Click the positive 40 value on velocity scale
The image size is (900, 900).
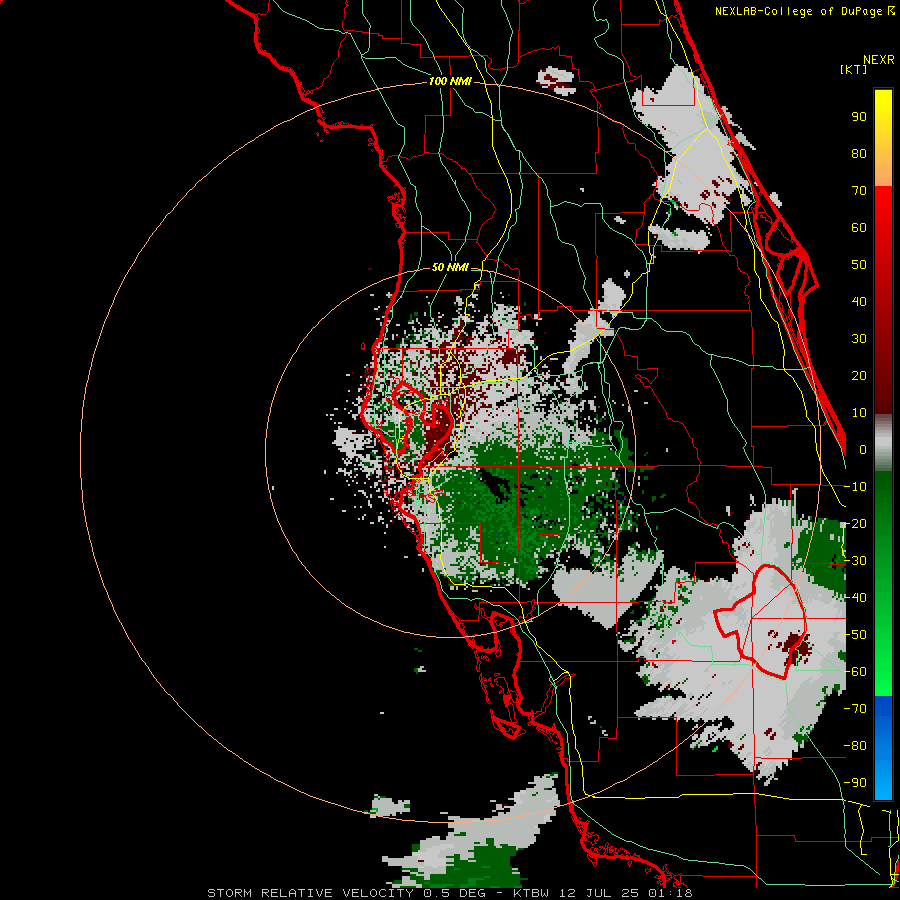(x=859, y=301)
